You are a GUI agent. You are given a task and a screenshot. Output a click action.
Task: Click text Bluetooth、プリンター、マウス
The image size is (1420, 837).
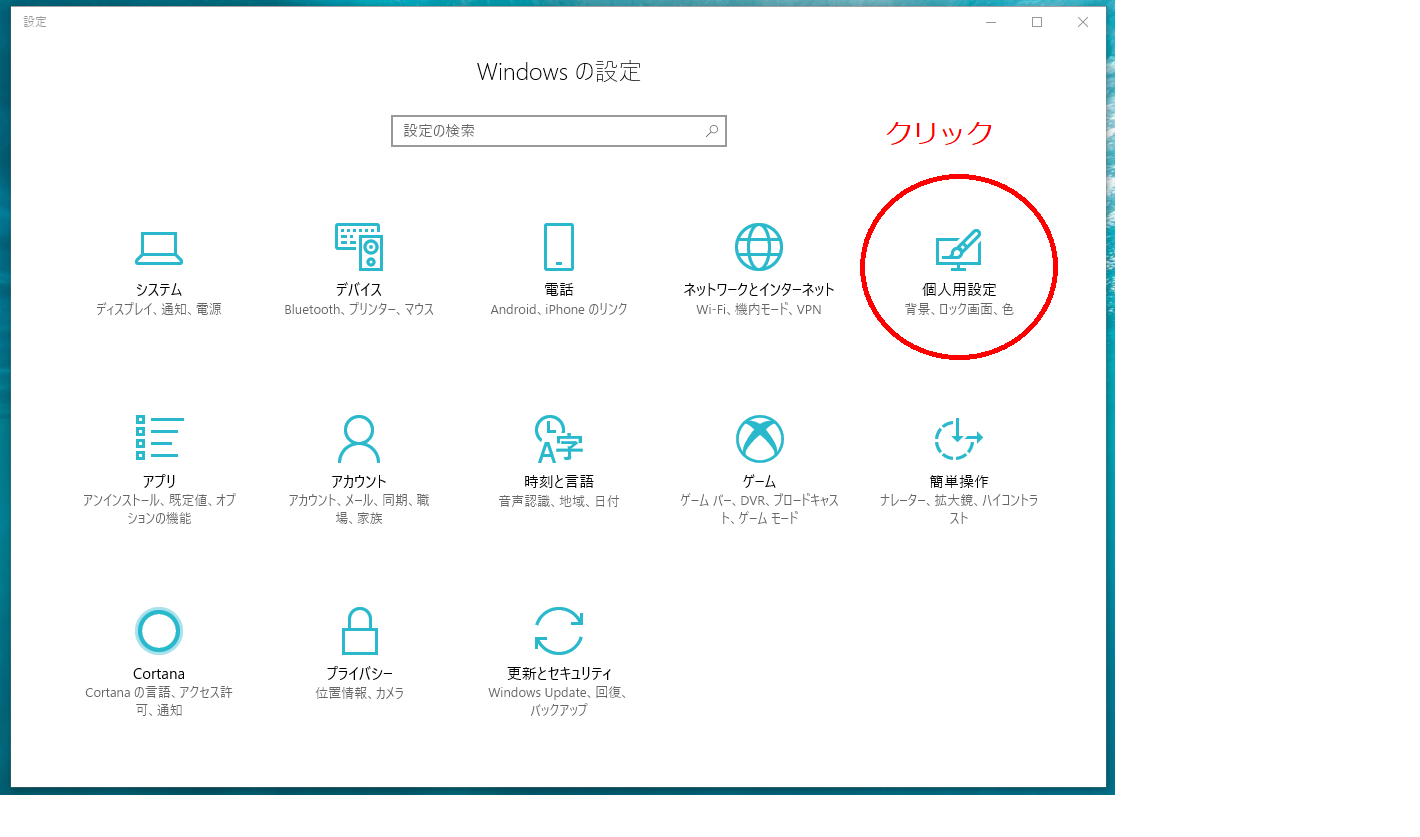point(359,310)
